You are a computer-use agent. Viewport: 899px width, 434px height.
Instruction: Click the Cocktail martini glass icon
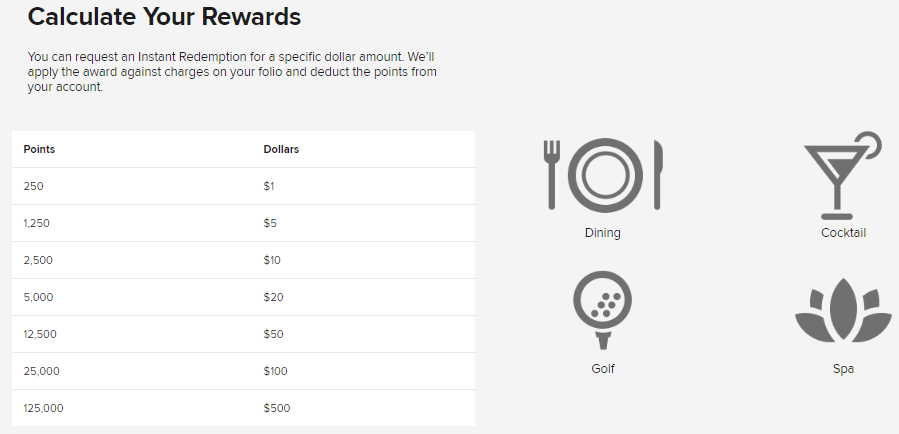tap(842, 175)
